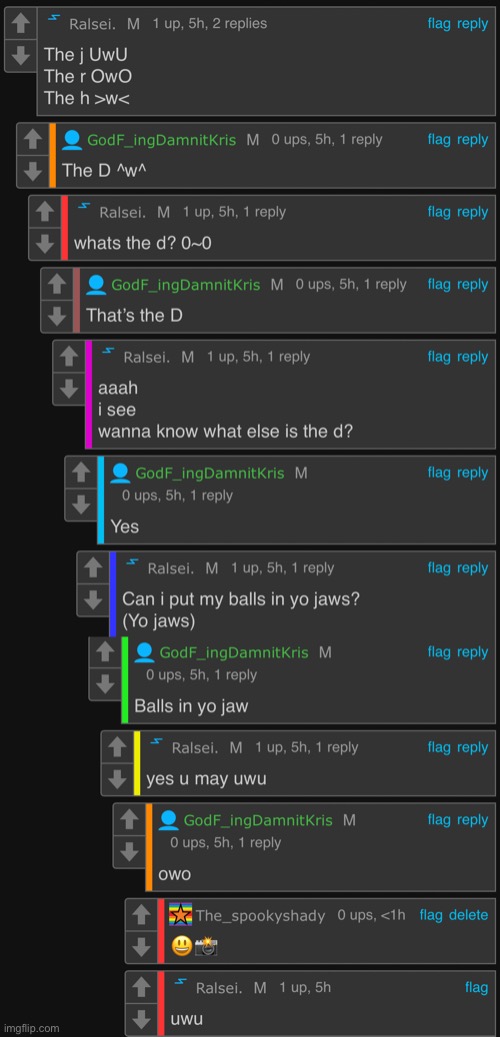Downvote the "owo" comment
Image resolution: width=500 pixels, height=1037 pixels.
(x=129, y=852)
